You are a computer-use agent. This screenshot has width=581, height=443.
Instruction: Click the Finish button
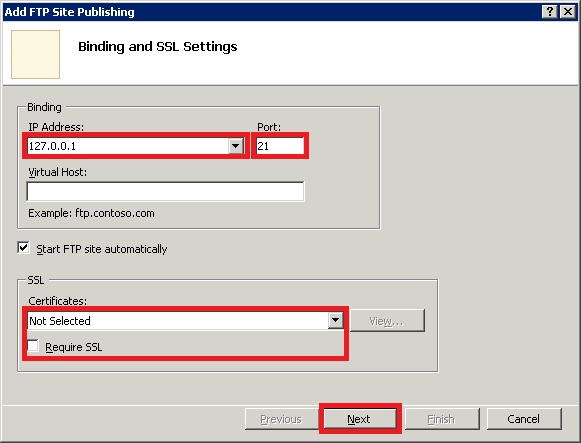pos(442,419)
